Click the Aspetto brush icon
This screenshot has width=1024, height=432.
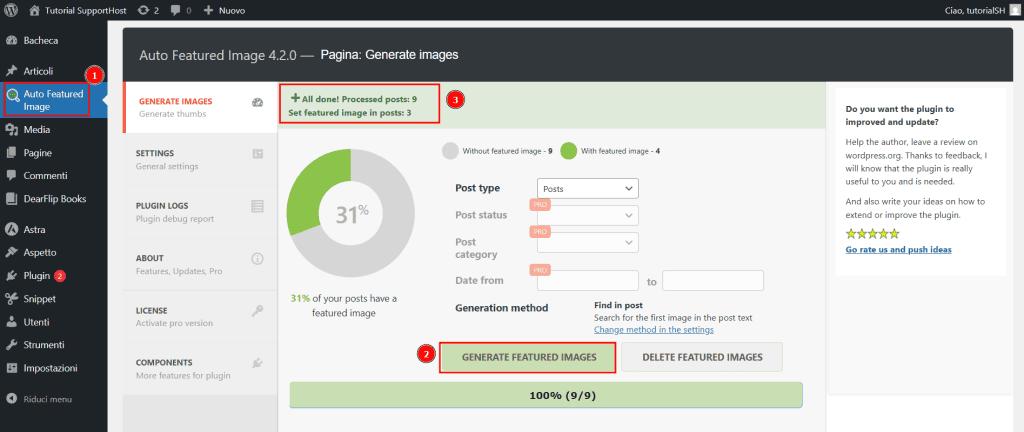coord(11,253)
